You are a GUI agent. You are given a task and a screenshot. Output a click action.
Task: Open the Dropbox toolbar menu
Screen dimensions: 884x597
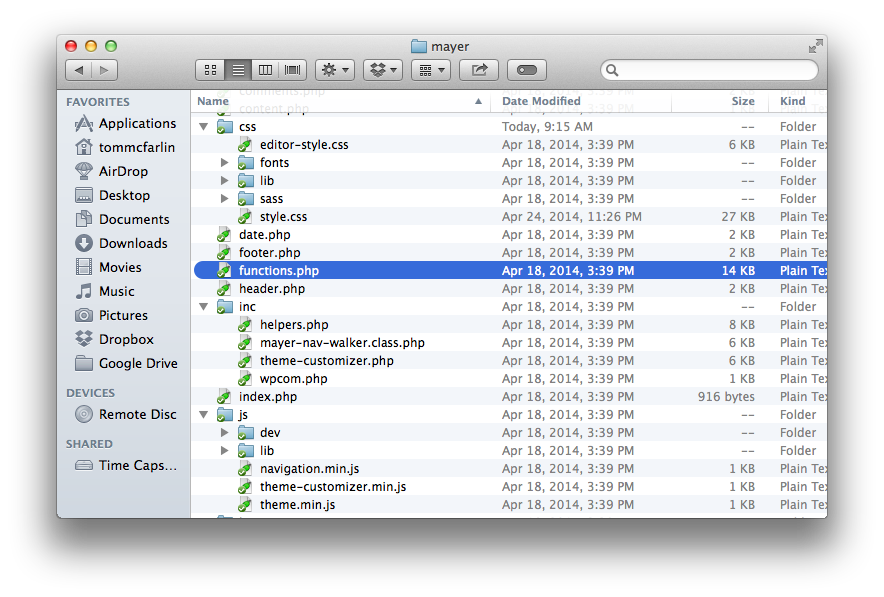[383, 70]
